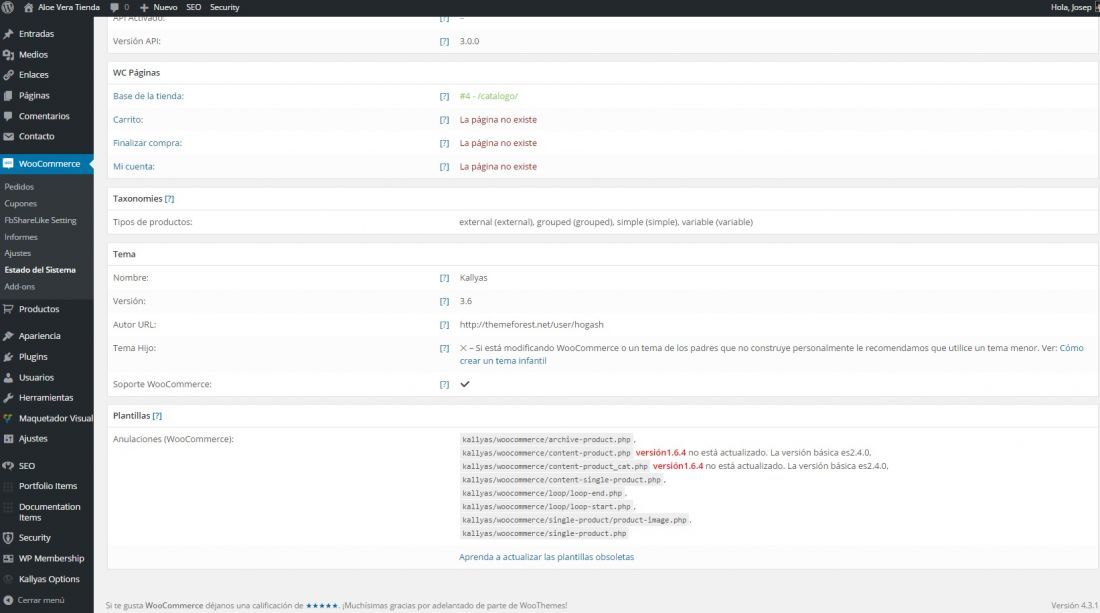Viewport: 1100px width, 613px height.
Task: Click the Comentarios speech icon in sidebar
Action: [8, 116]
